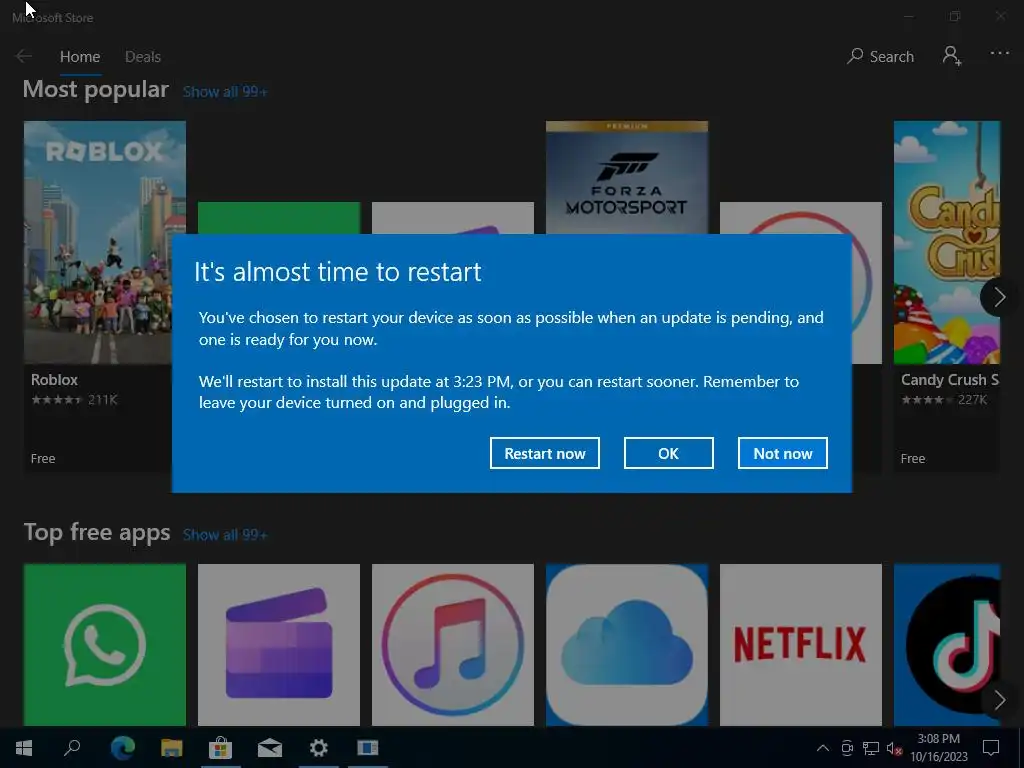Viewport: 1024px width, 768px height.
Task: Advance Top free apps row with next arrow
Action: 999,701
